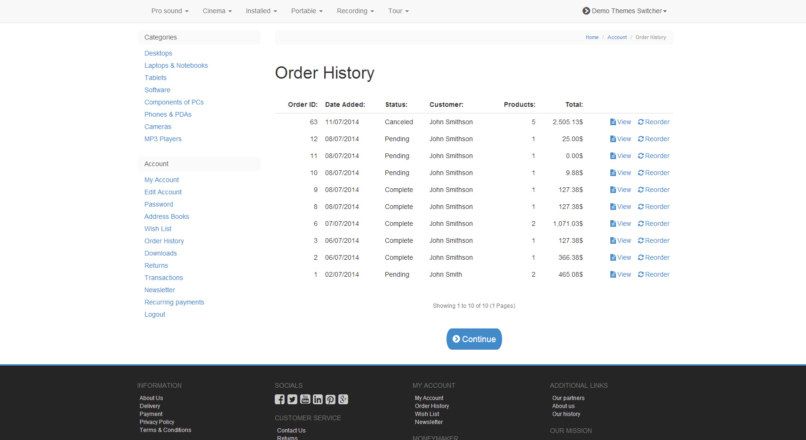Open Newsletter in sidebar
The image size is (806, 440).
tap(160, 290)
